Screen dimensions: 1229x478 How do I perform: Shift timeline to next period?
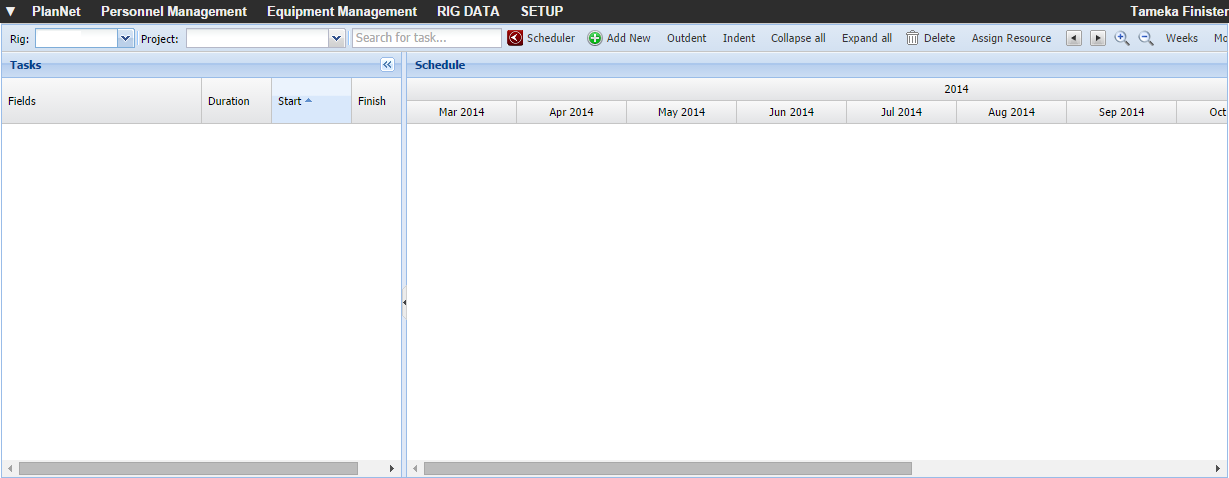click(x=1097, y=38)
